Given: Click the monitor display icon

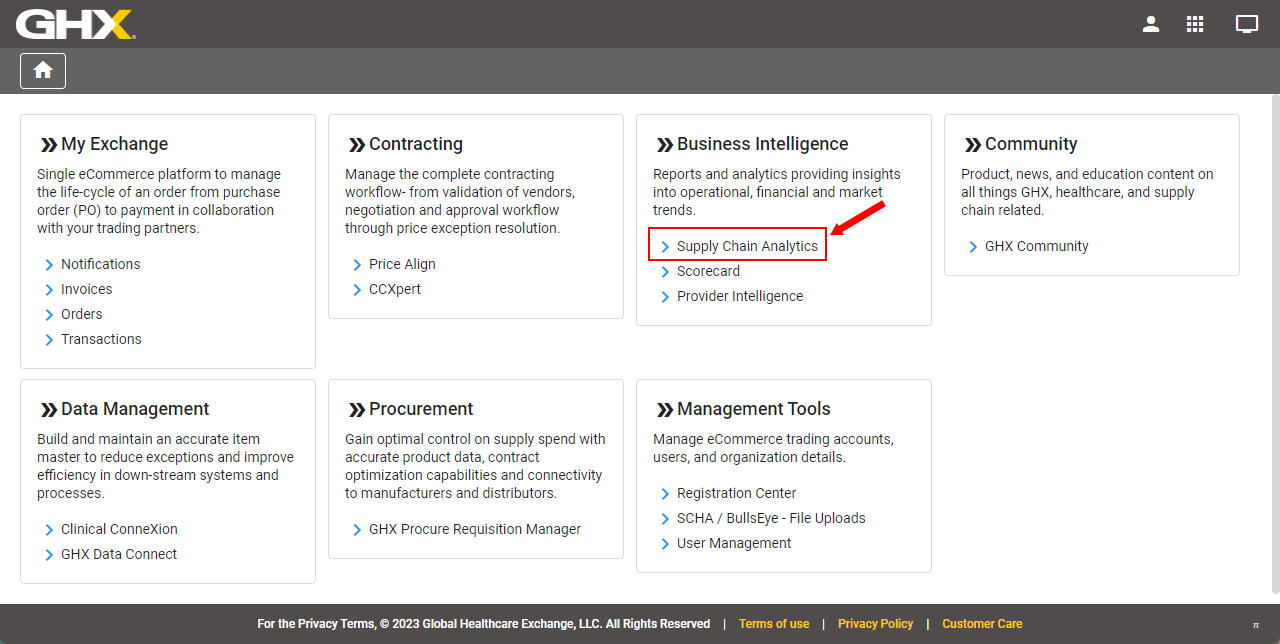Looking at the screenshot, I should click(x=1247, y=24).
